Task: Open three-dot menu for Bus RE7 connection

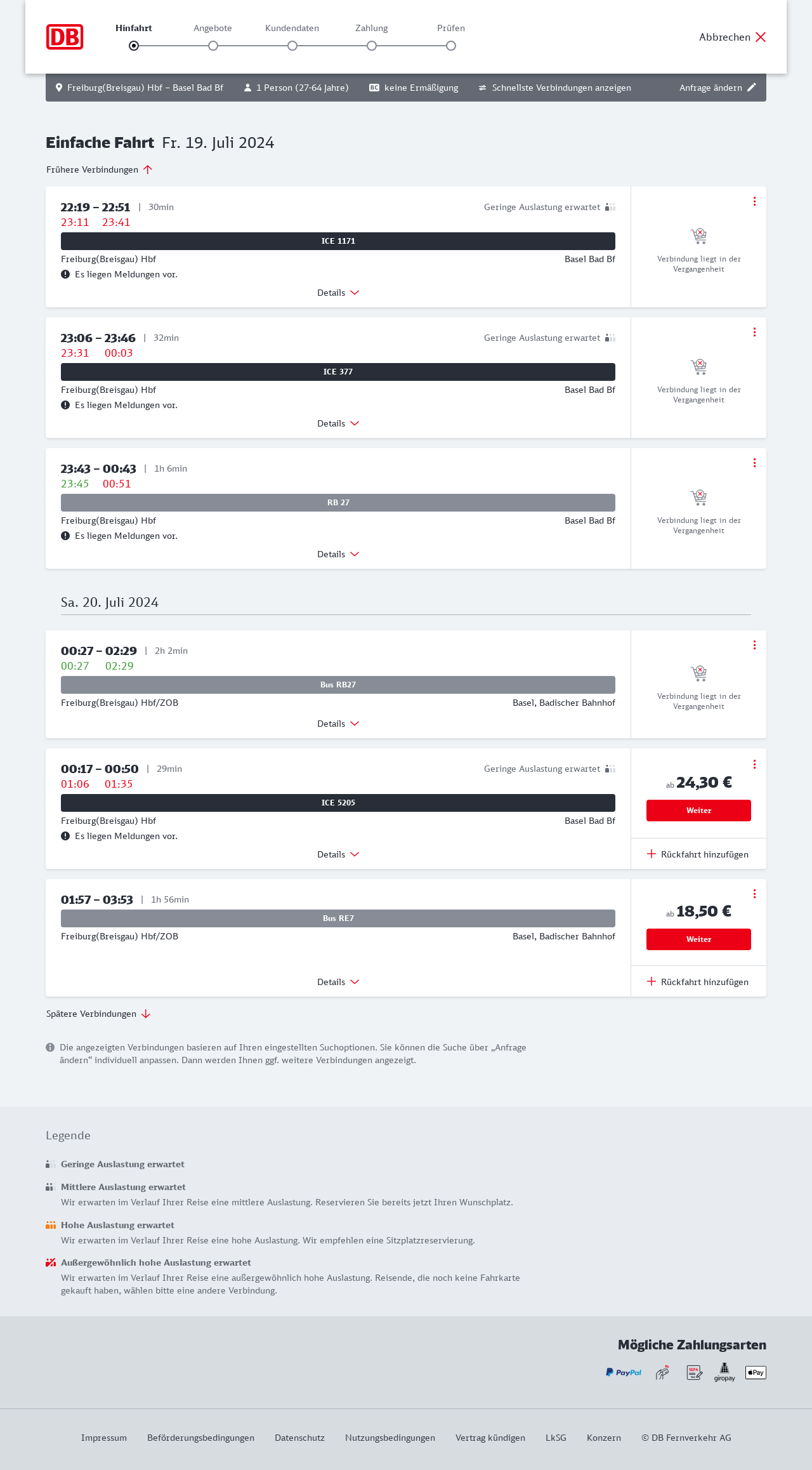Action: click(x=754, y=894)
